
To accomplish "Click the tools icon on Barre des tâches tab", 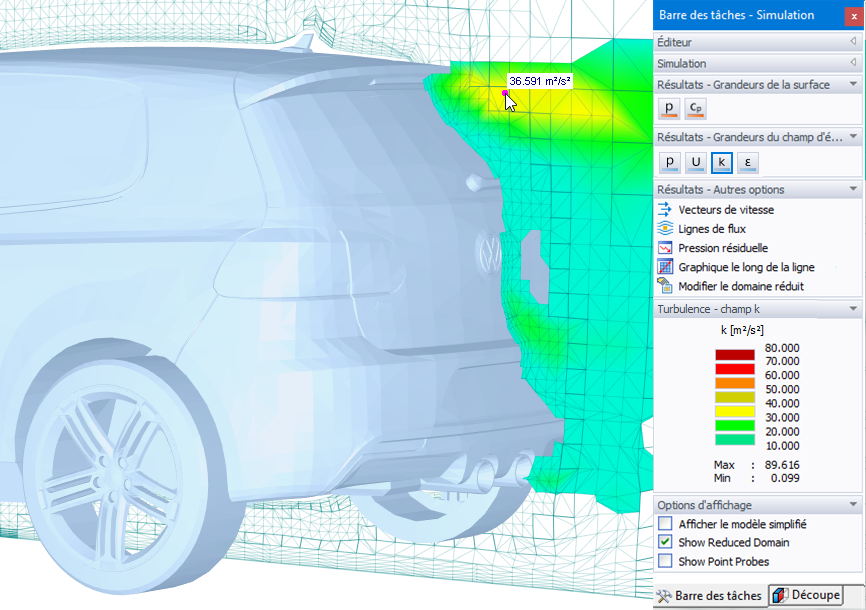I will 664,596.
